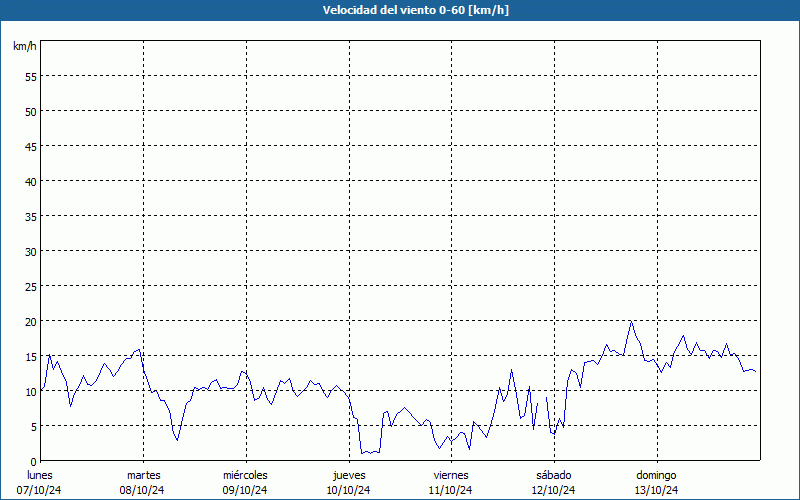Select the 10/10/24 date label
Screen dimensions: 800x500
[349, 490]
